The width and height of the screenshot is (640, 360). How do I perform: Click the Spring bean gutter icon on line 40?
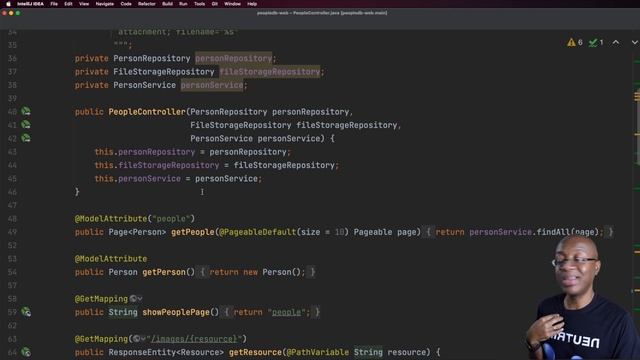26,111
